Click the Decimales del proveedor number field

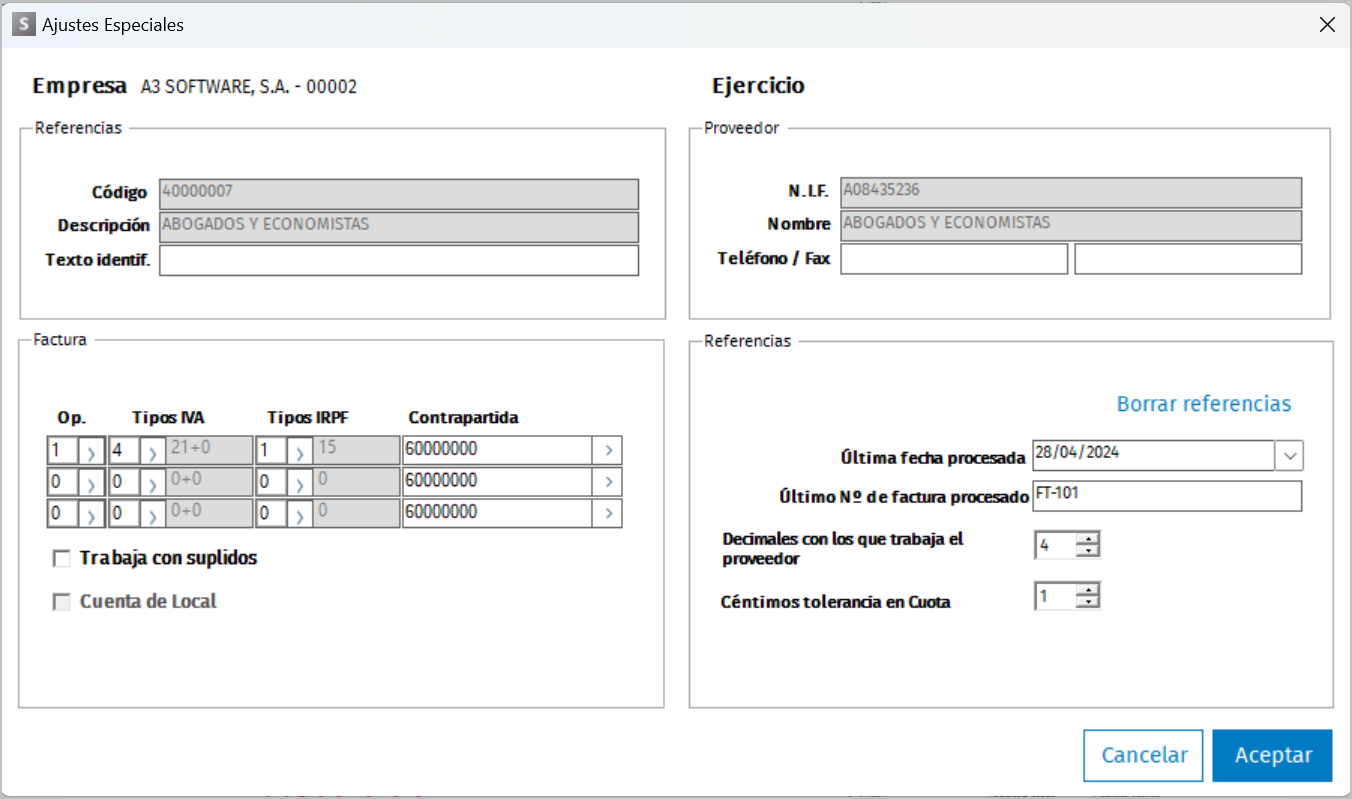(1055, 545)
